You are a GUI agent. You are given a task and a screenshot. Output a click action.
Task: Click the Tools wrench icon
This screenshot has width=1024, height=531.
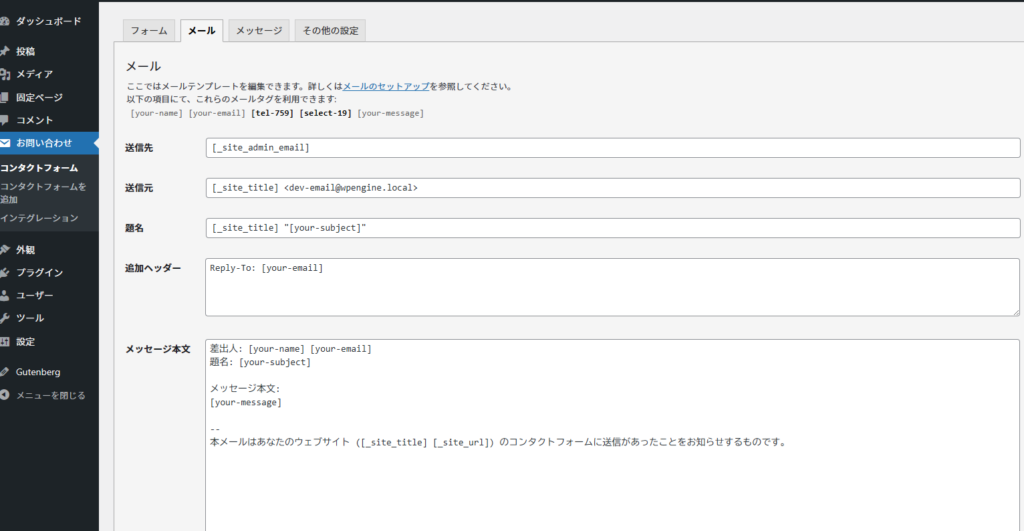5,318
